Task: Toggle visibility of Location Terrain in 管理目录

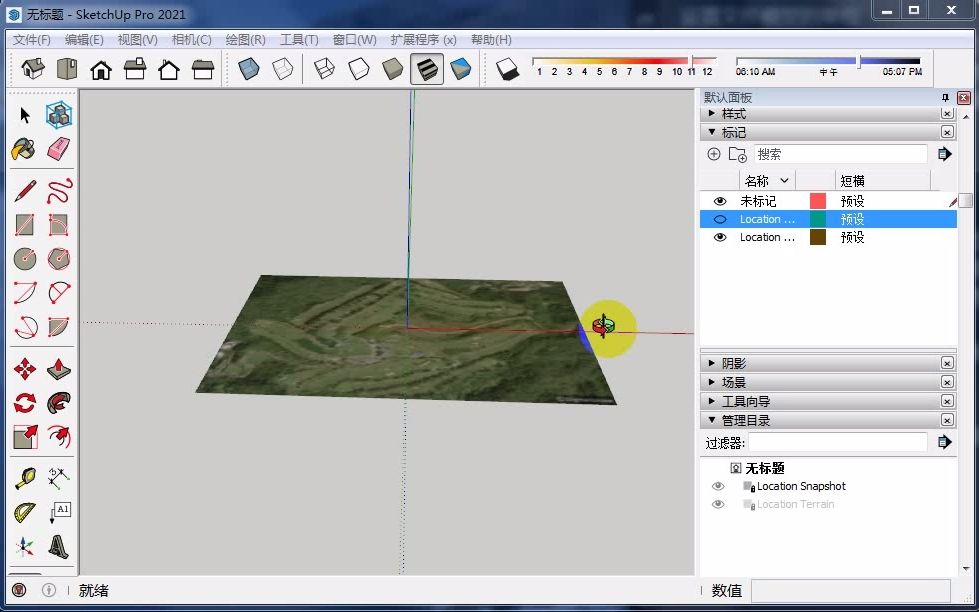Action: 718,504
